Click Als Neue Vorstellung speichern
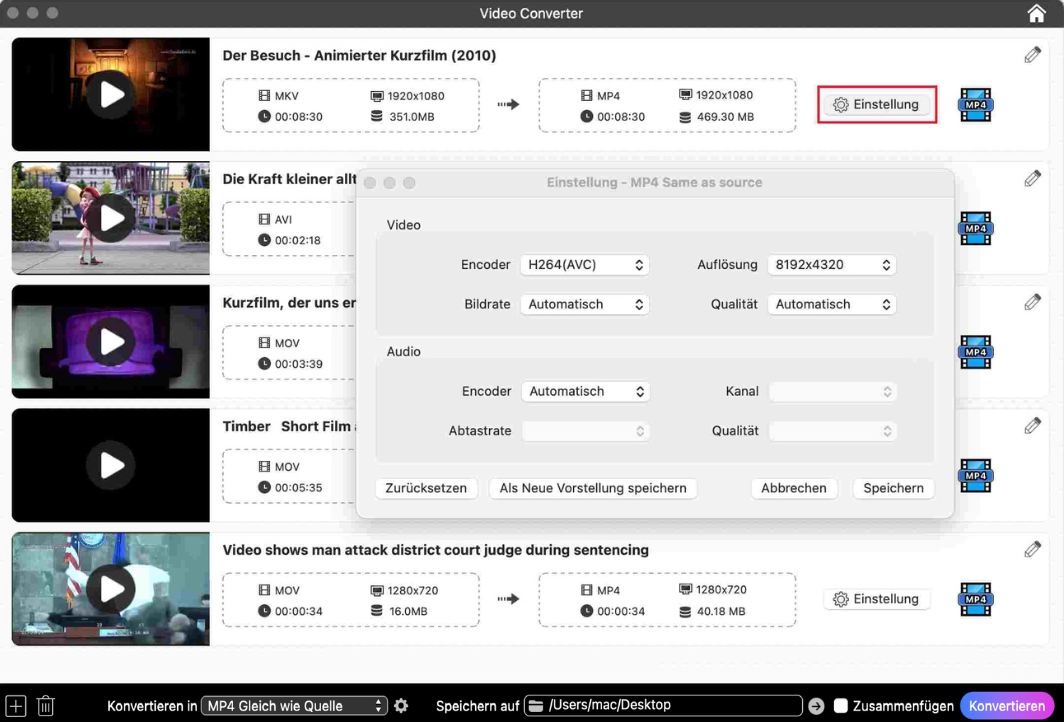Viewport: 1064px width, 722px height. point(593,488)
